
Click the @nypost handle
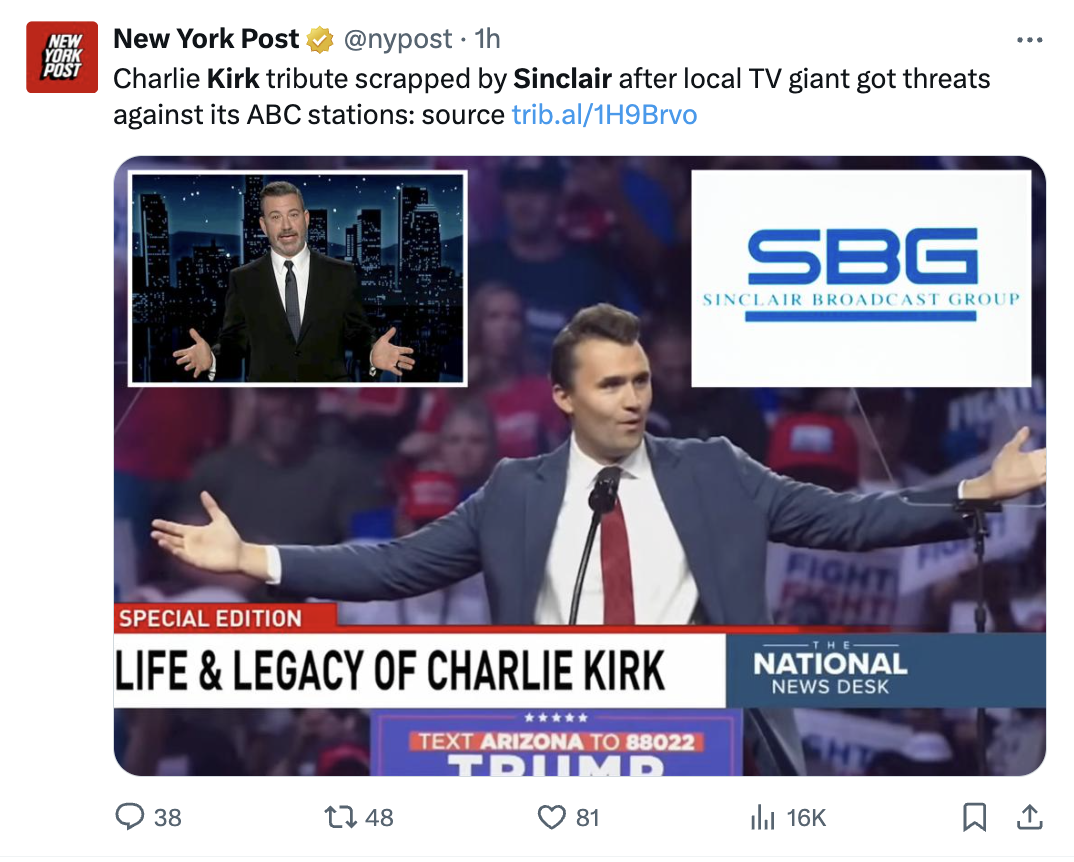coord(398,40)
